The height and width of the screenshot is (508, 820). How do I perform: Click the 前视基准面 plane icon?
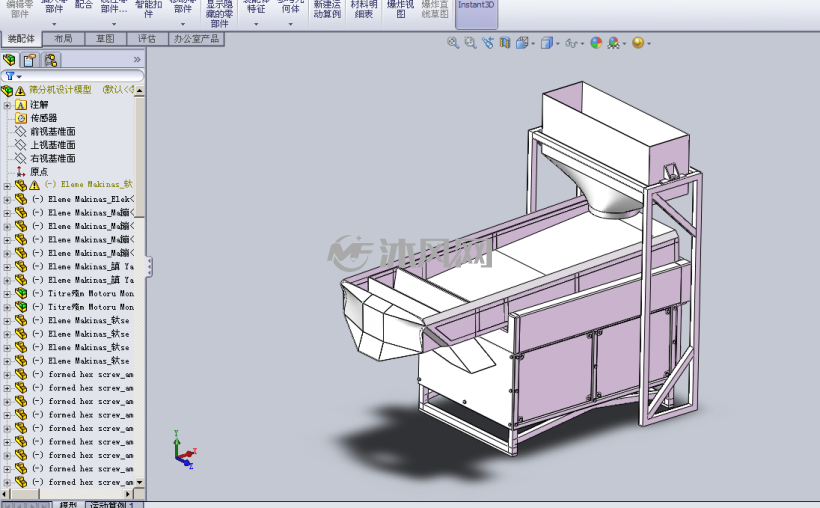click(20, 131)
